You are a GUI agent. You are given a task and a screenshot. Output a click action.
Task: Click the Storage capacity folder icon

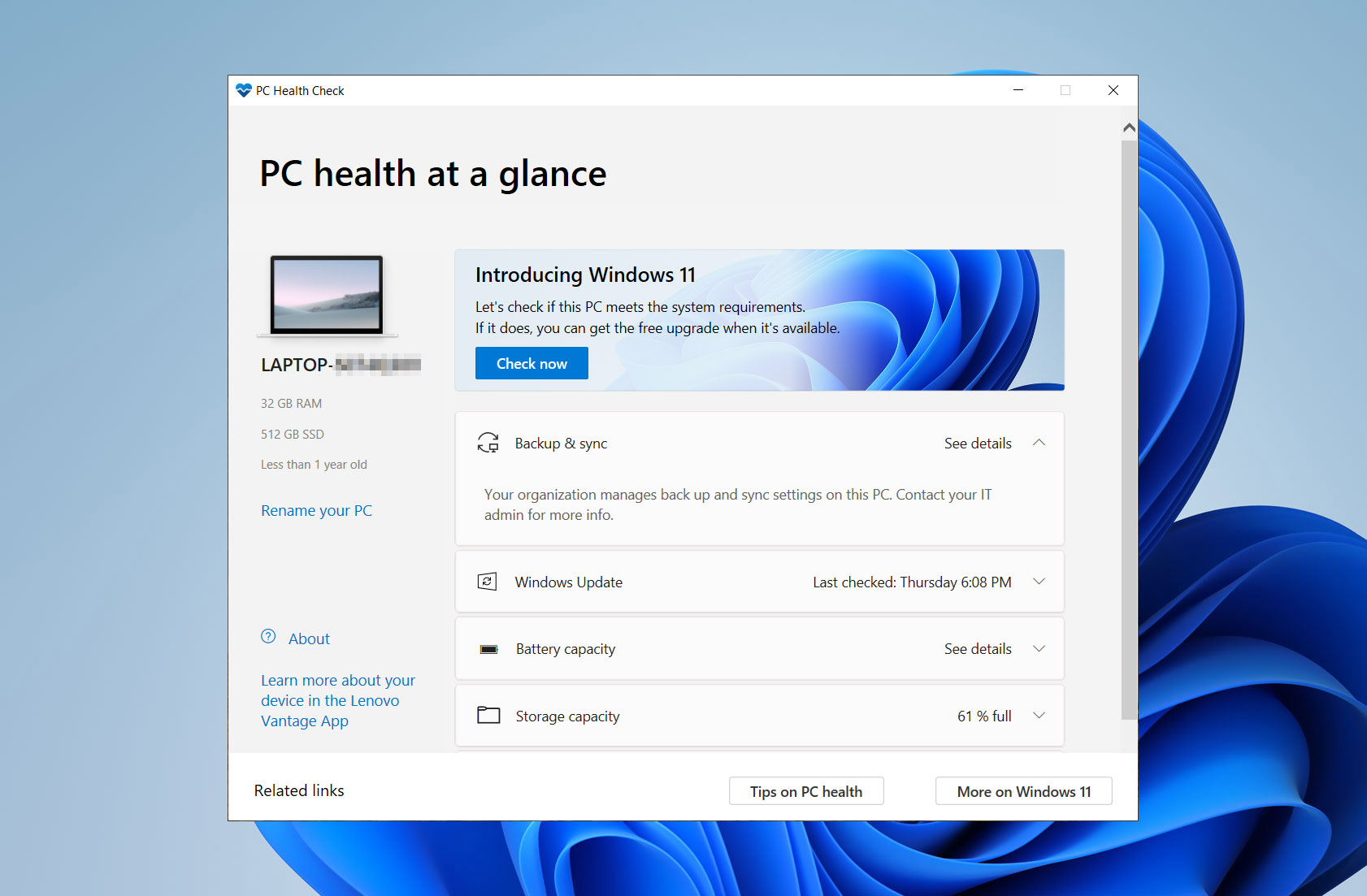(x=488, y=715)
